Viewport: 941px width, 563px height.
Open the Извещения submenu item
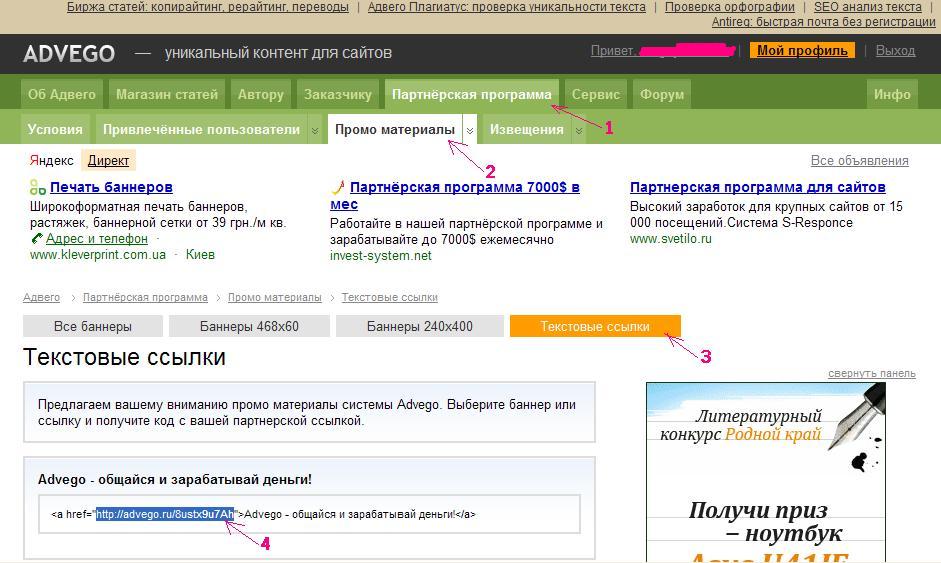coord(527,129)
